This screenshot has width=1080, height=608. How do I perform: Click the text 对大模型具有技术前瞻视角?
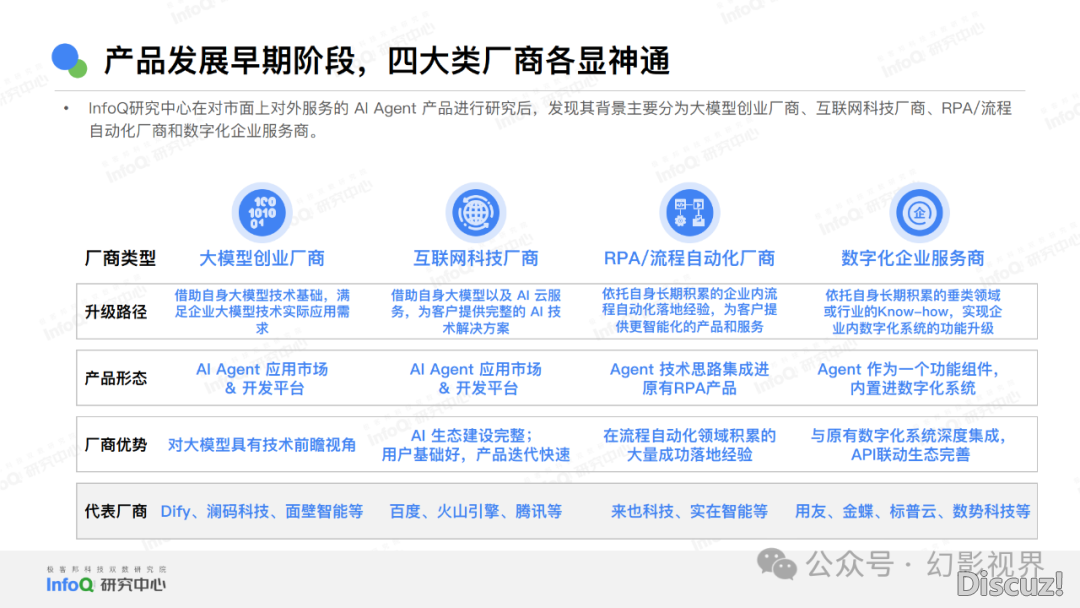coord(262,445)
